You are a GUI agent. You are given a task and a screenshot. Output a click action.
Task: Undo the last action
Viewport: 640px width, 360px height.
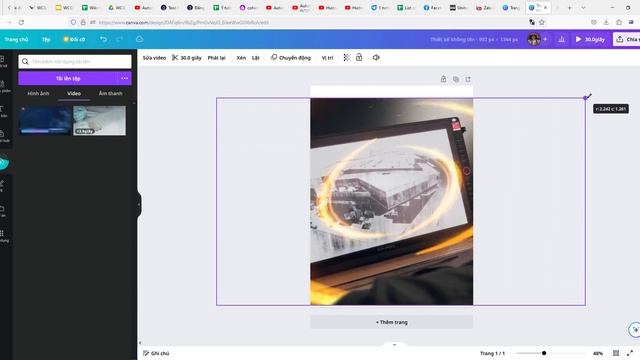click(103, 39)
